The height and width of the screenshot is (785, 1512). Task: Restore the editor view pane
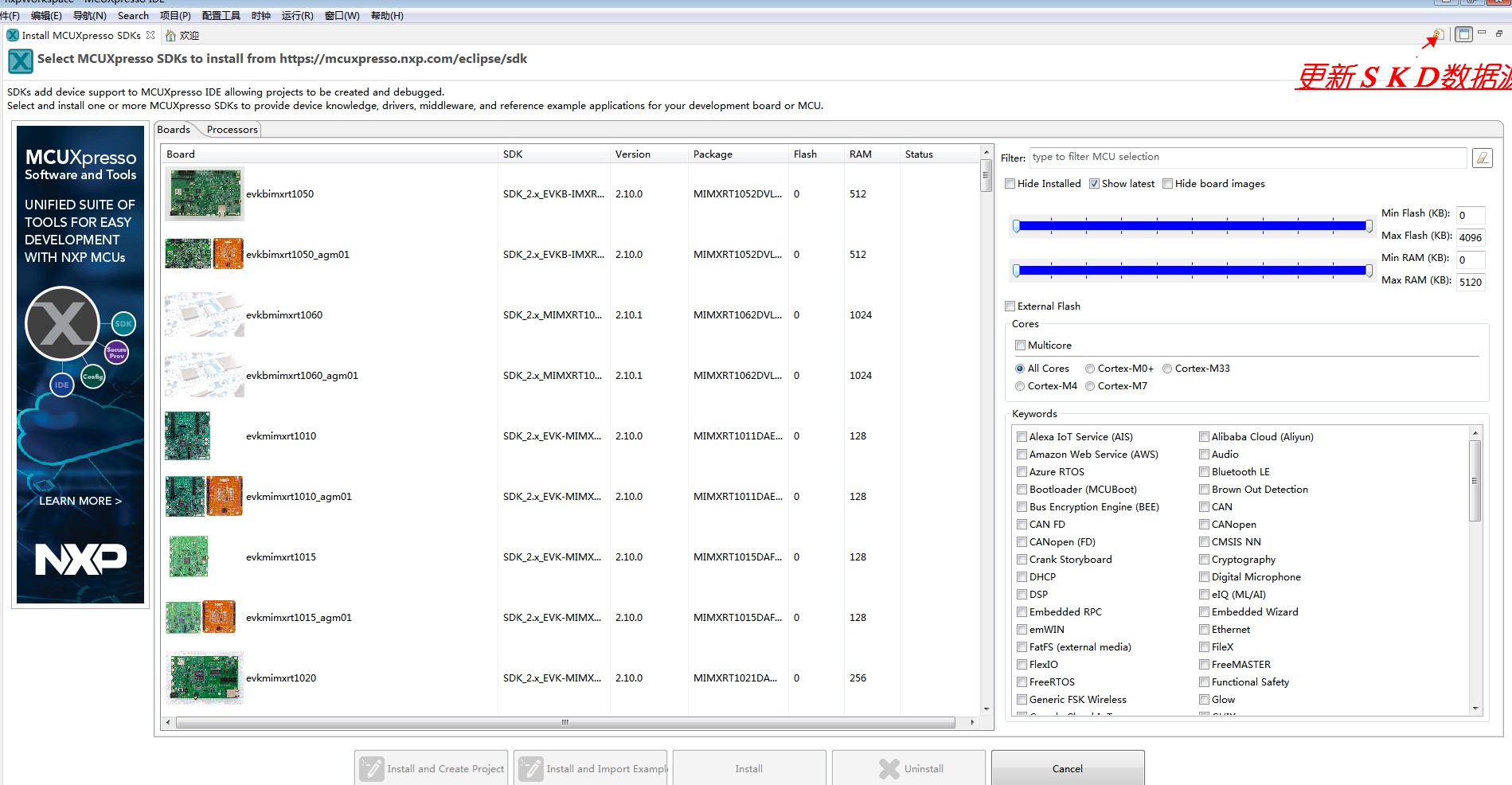1499,33
